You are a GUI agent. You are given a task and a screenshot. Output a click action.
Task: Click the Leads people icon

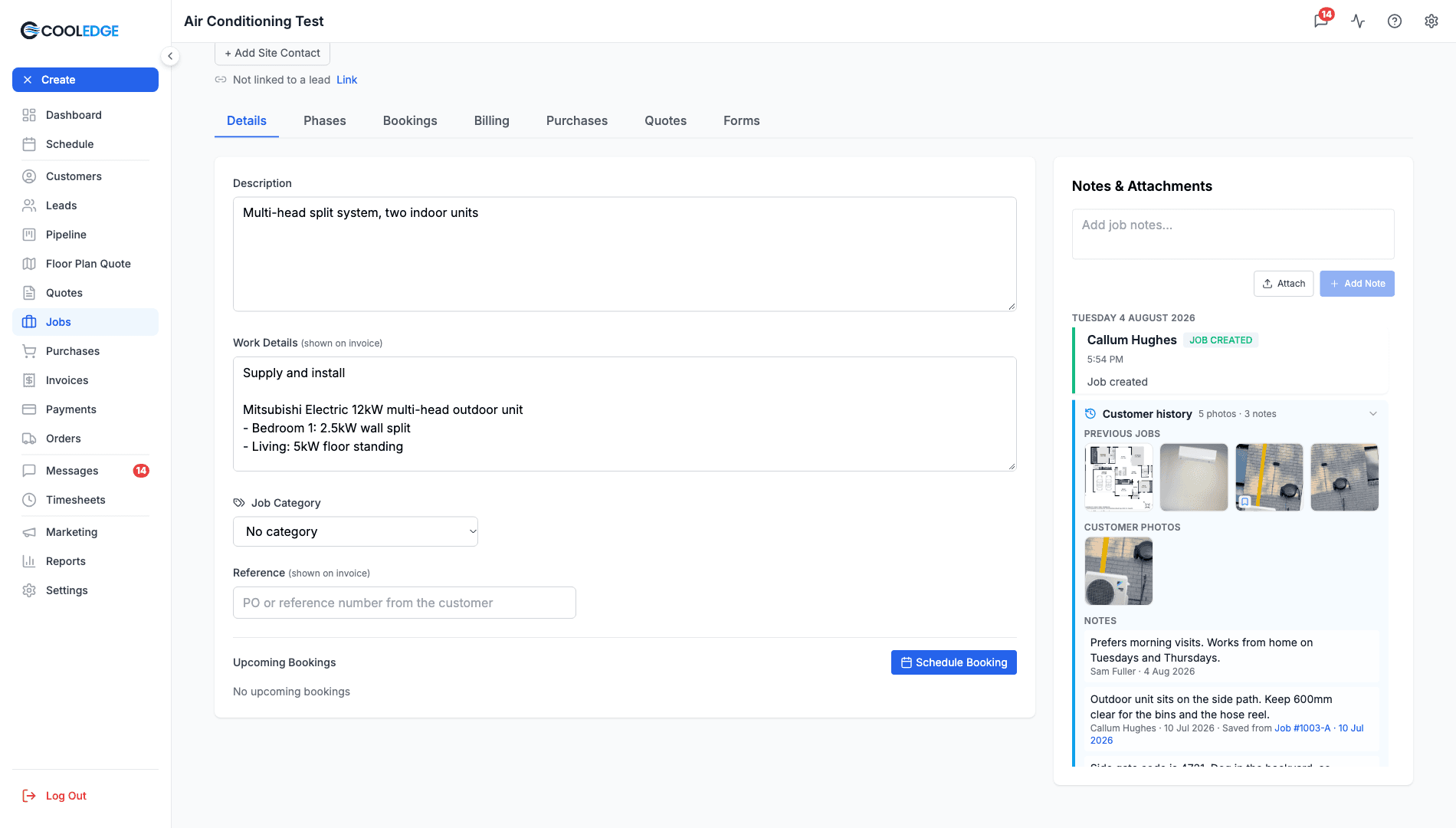(x=29, y=205)
